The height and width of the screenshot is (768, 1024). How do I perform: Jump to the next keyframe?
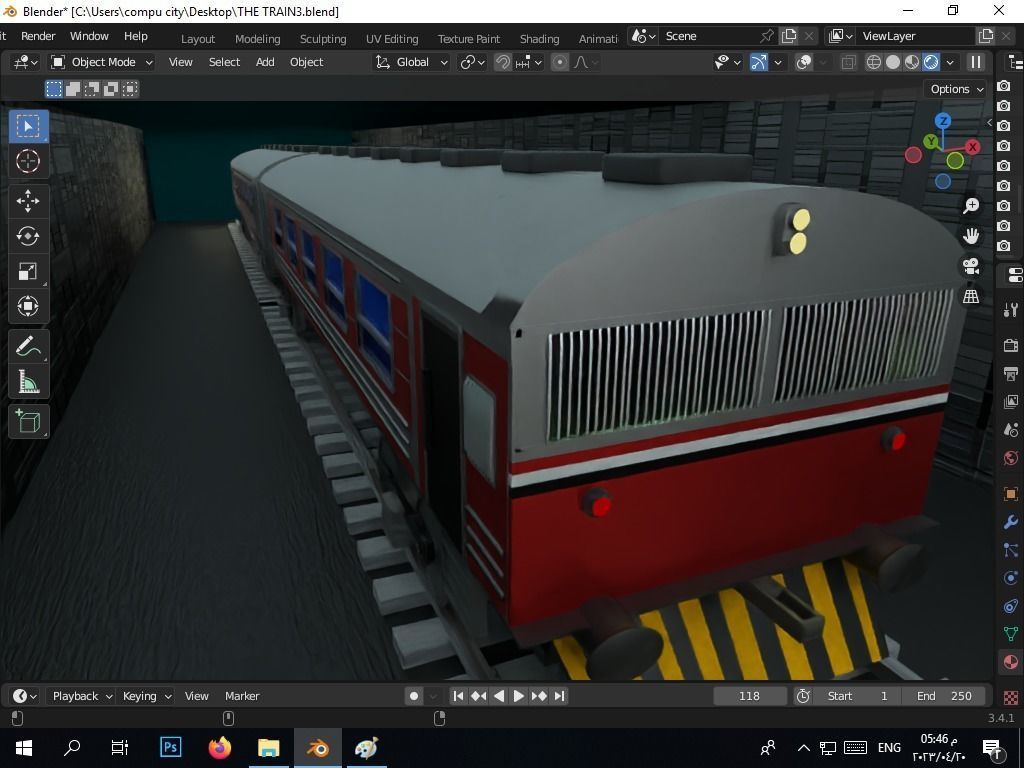pos(539,696)
